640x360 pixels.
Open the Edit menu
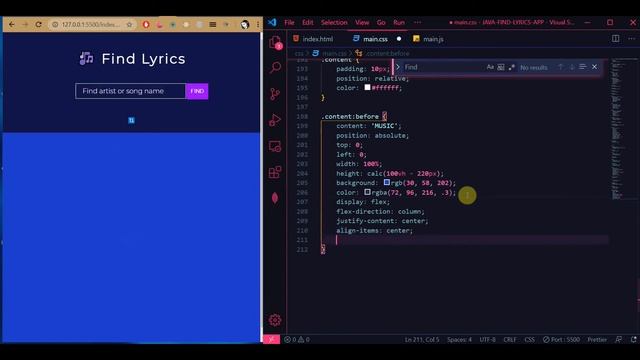pos(308,22)
